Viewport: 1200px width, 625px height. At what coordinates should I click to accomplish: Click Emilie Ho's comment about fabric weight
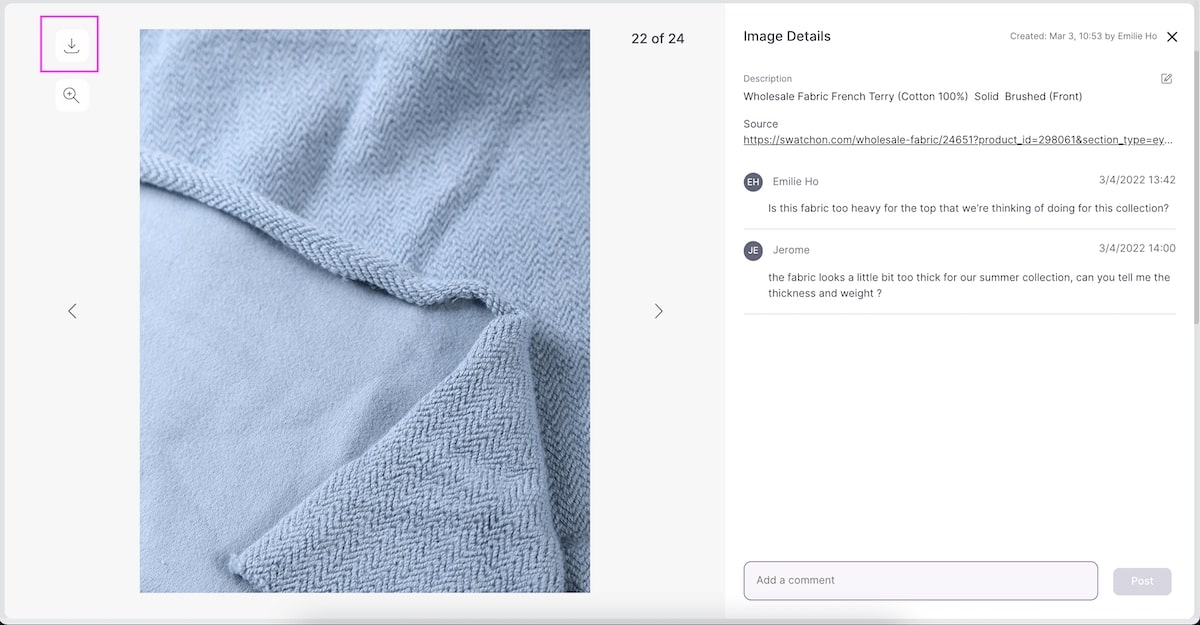pos(955,208)
